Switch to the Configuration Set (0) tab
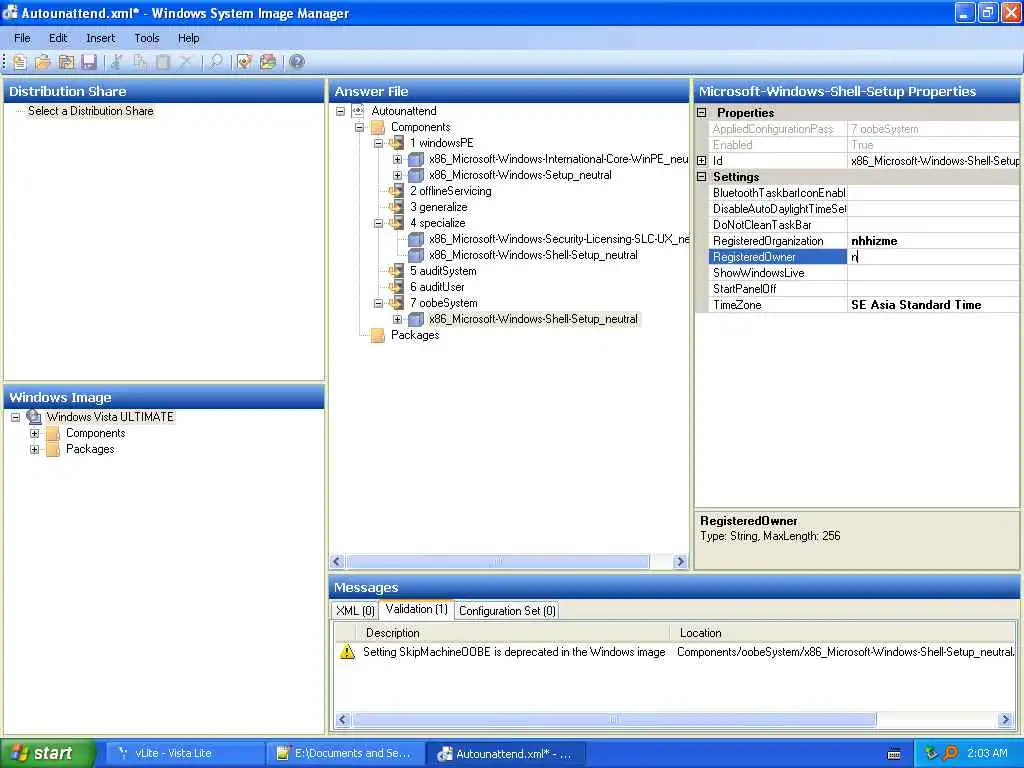 point(507,611)
